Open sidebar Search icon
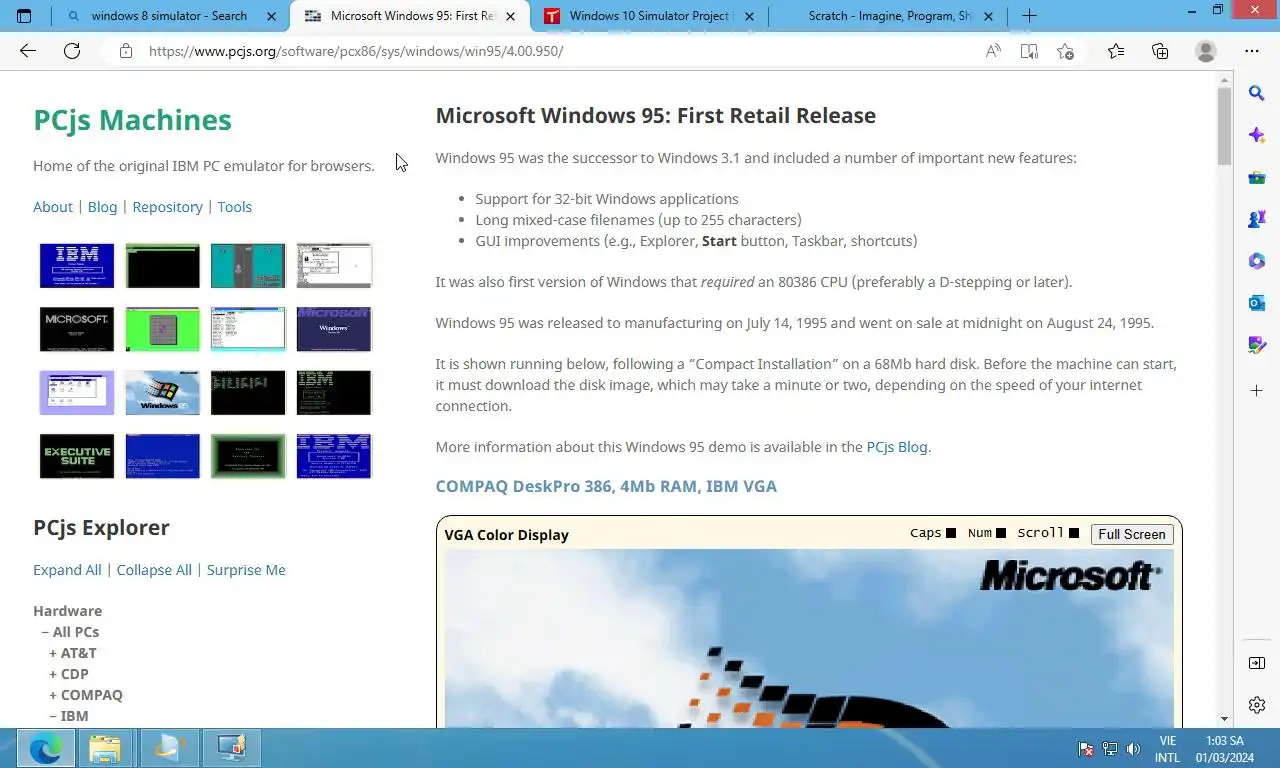This screenshot has width=1280, height=768. (1257, 93)
